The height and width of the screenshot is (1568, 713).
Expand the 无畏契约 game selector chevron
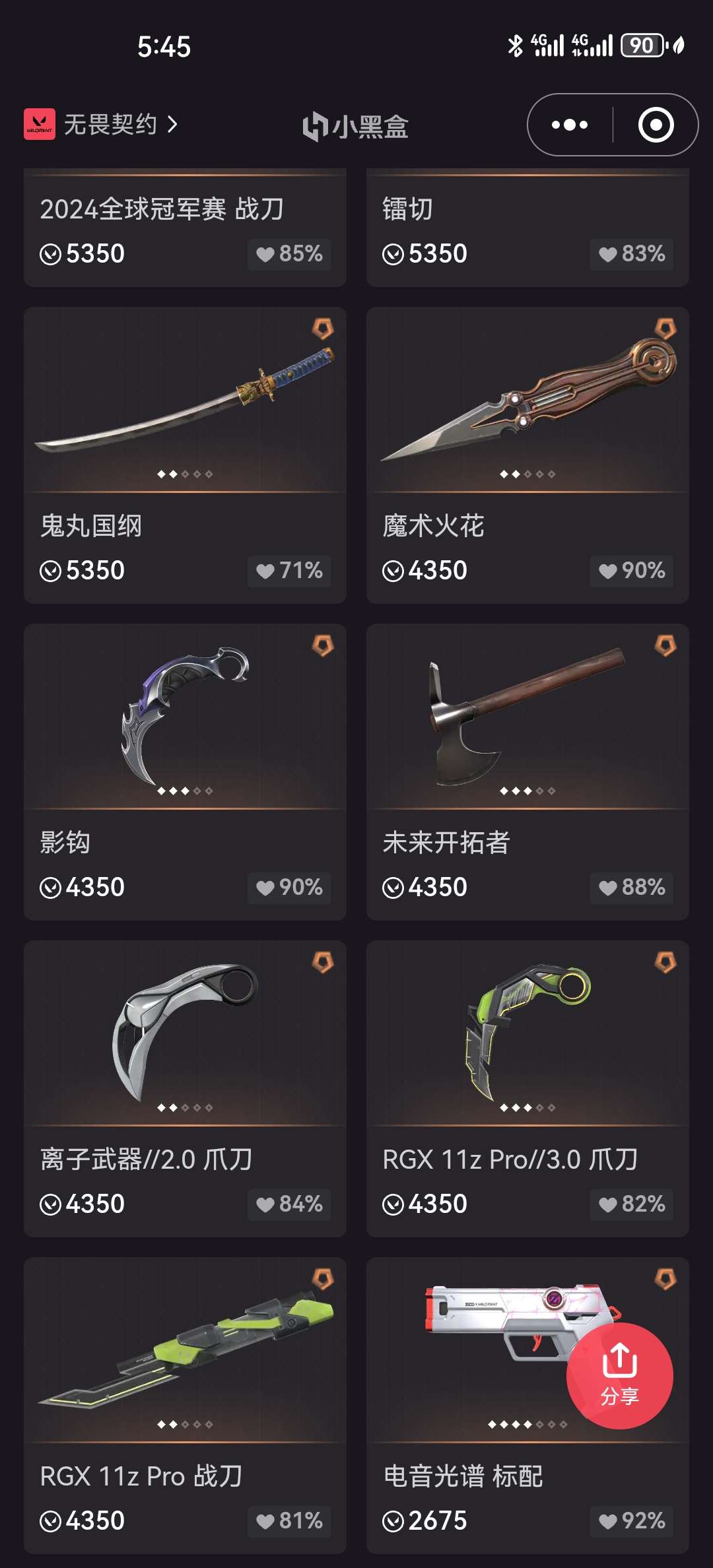(x=172, y=124)
